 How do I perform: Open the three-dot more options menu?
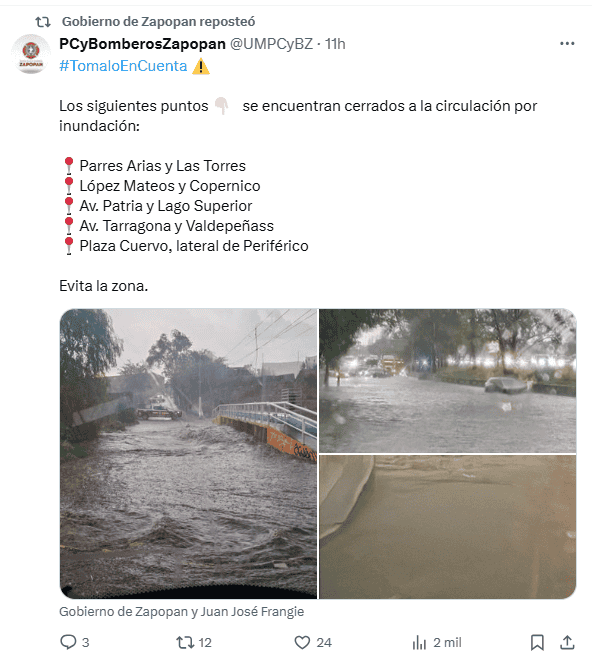(x=567, y=44)
